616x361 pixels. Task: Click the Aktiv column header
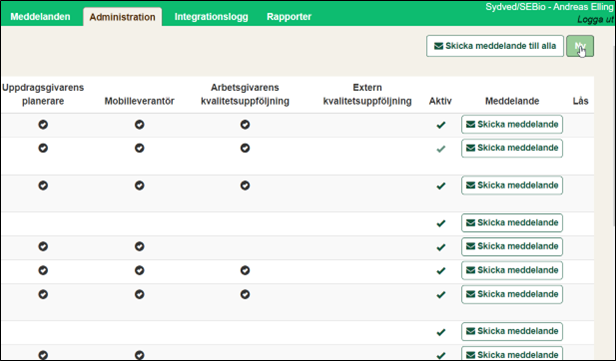pos(440,101)
